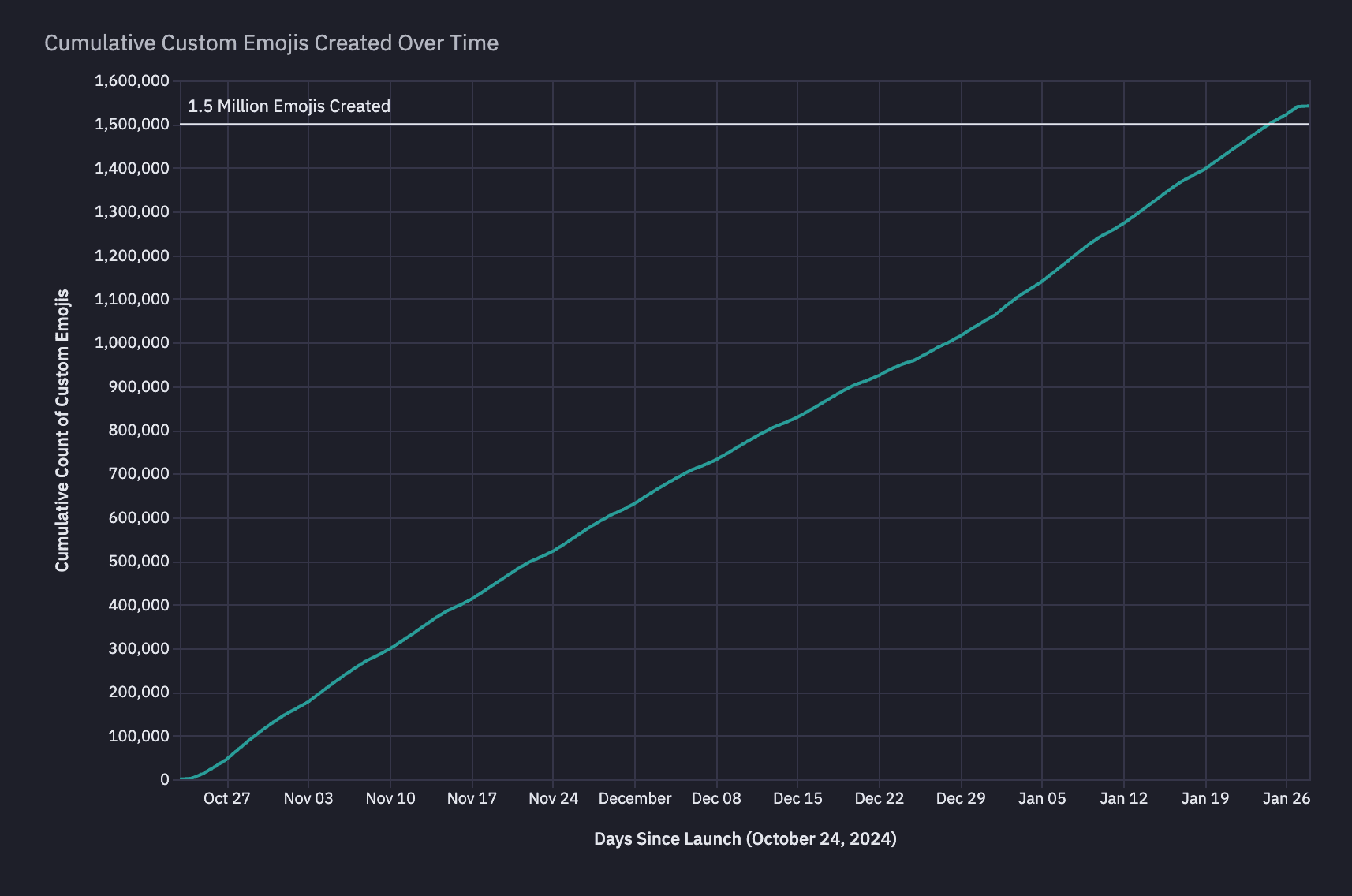The height and width of the screenshot is (896, 1352).
Task: Click the 1,000,000 y-axis label
Action: coord(132,342)
